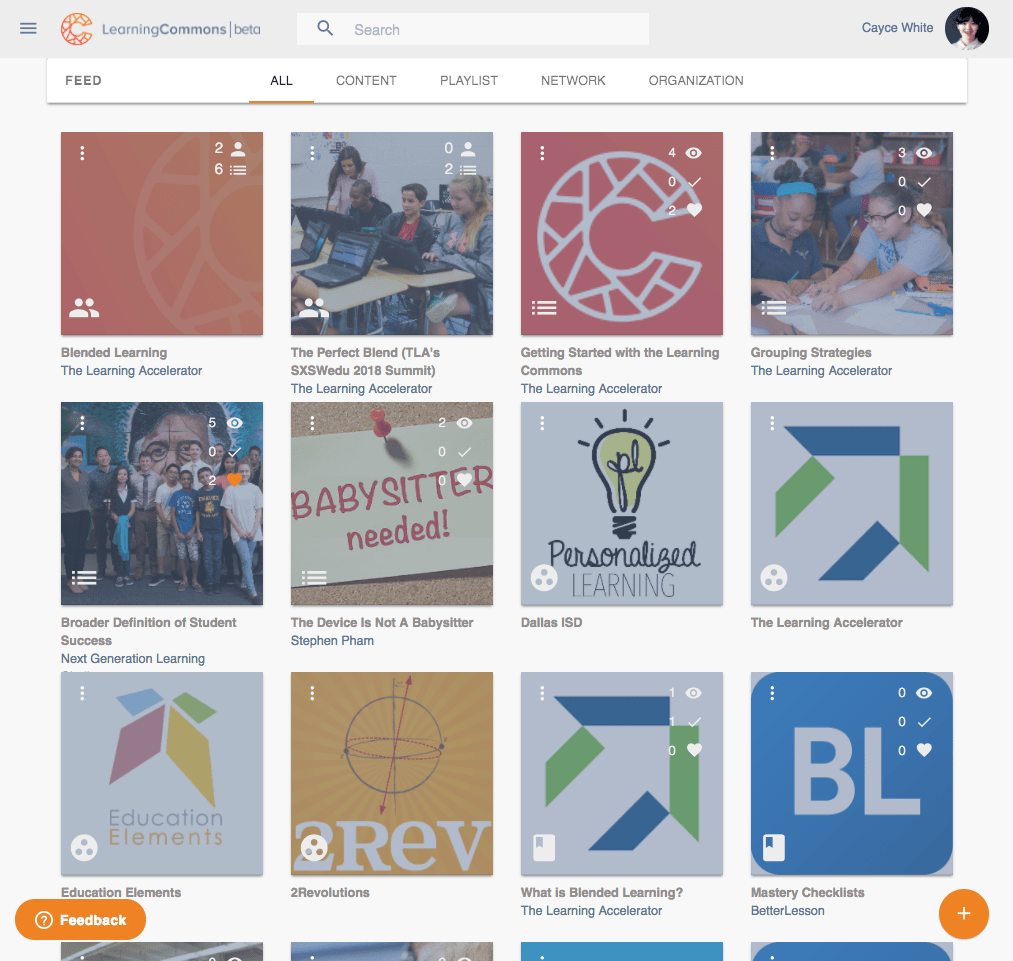The height and width of the screenshot is (961, 1013).
Task: Toggle heart favorite on Grouping Strategies card
Action: coord(924,210)
